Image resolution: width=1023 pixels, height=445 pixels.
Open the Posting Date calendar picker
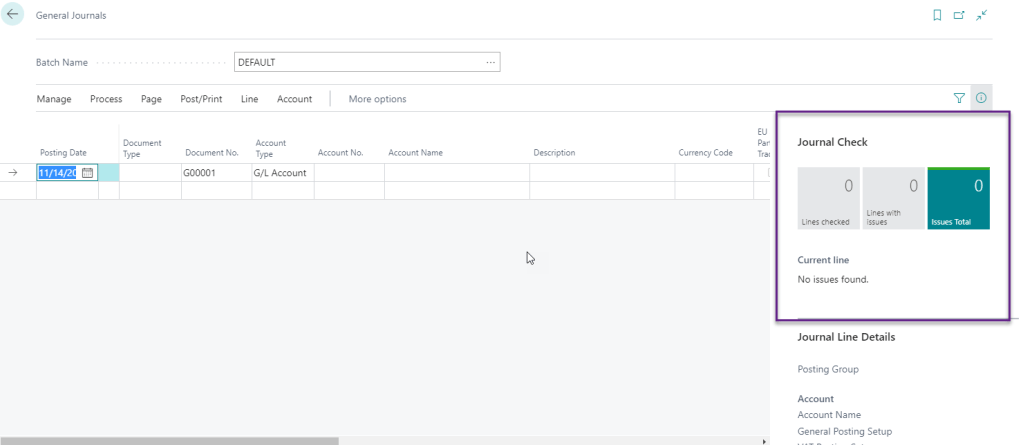(x=88, y=173)
